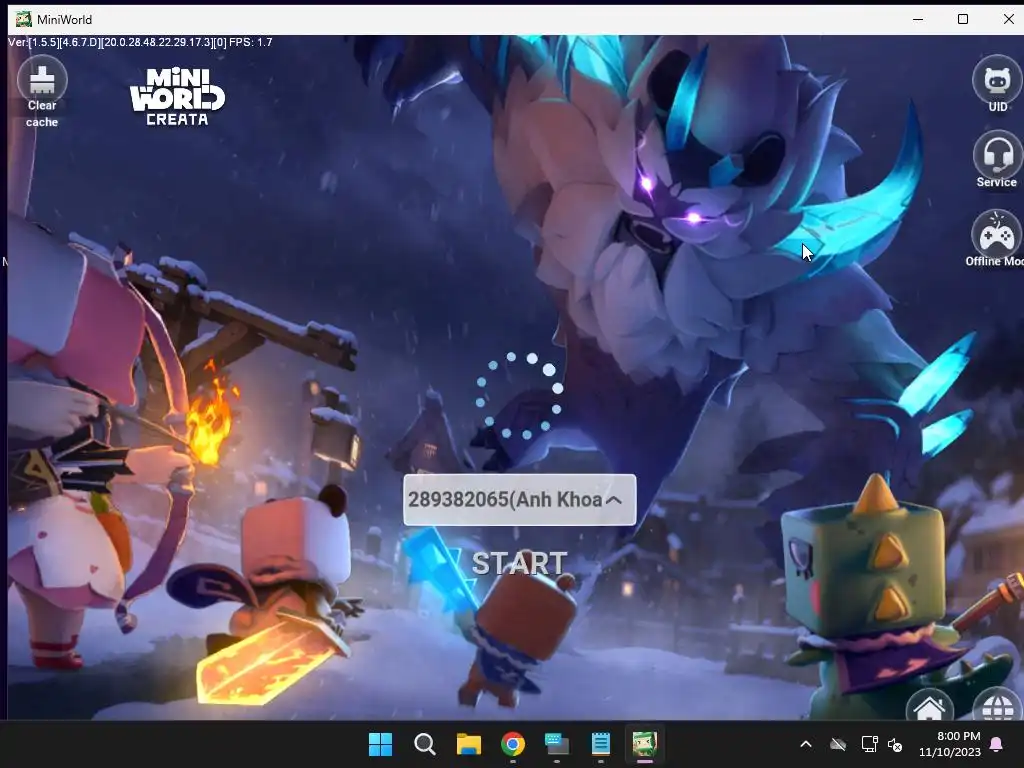Click the muted volume tray icon
Image resolution: width=1024 pixels, height=768 pixels.
point(895,744)
